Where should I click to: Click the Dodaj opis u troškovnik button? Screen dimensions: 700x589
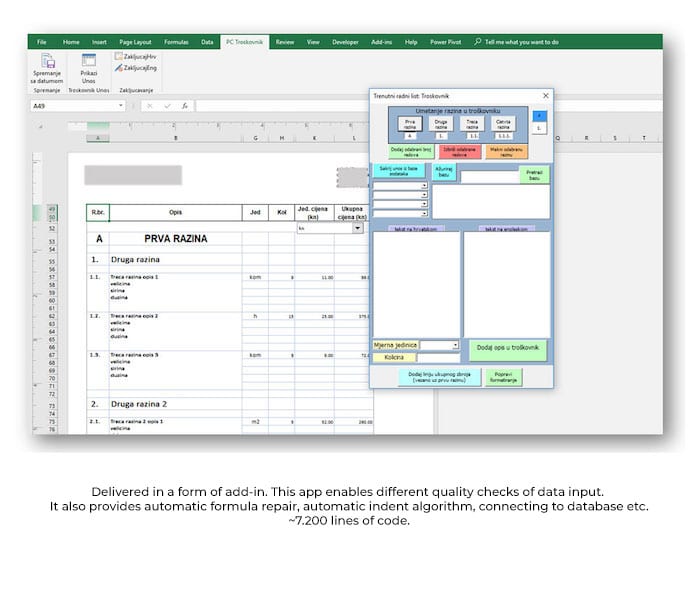(508, 350)
